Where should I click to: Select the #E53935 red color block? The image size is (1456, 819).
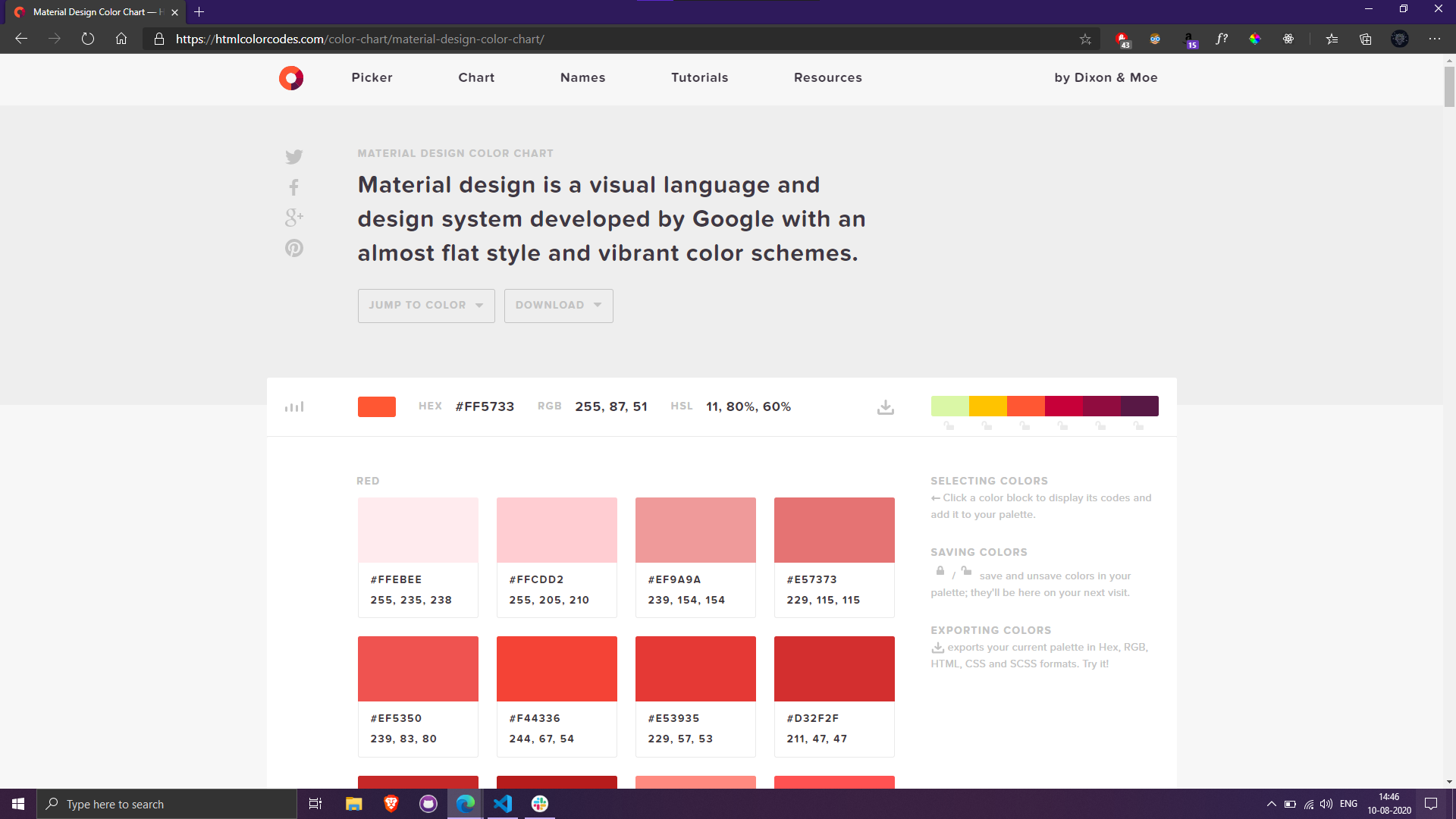pos(695,668)
